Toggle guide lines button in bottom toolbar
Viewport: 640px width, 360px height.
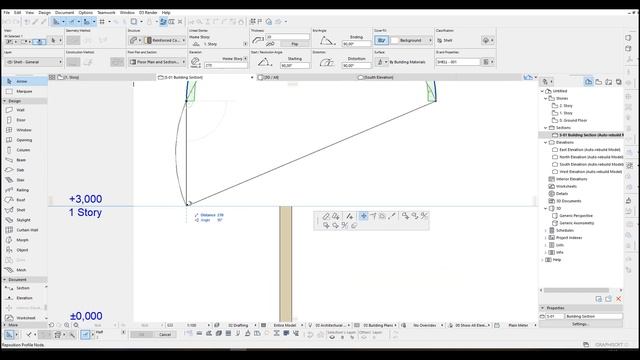coord(85,335)
